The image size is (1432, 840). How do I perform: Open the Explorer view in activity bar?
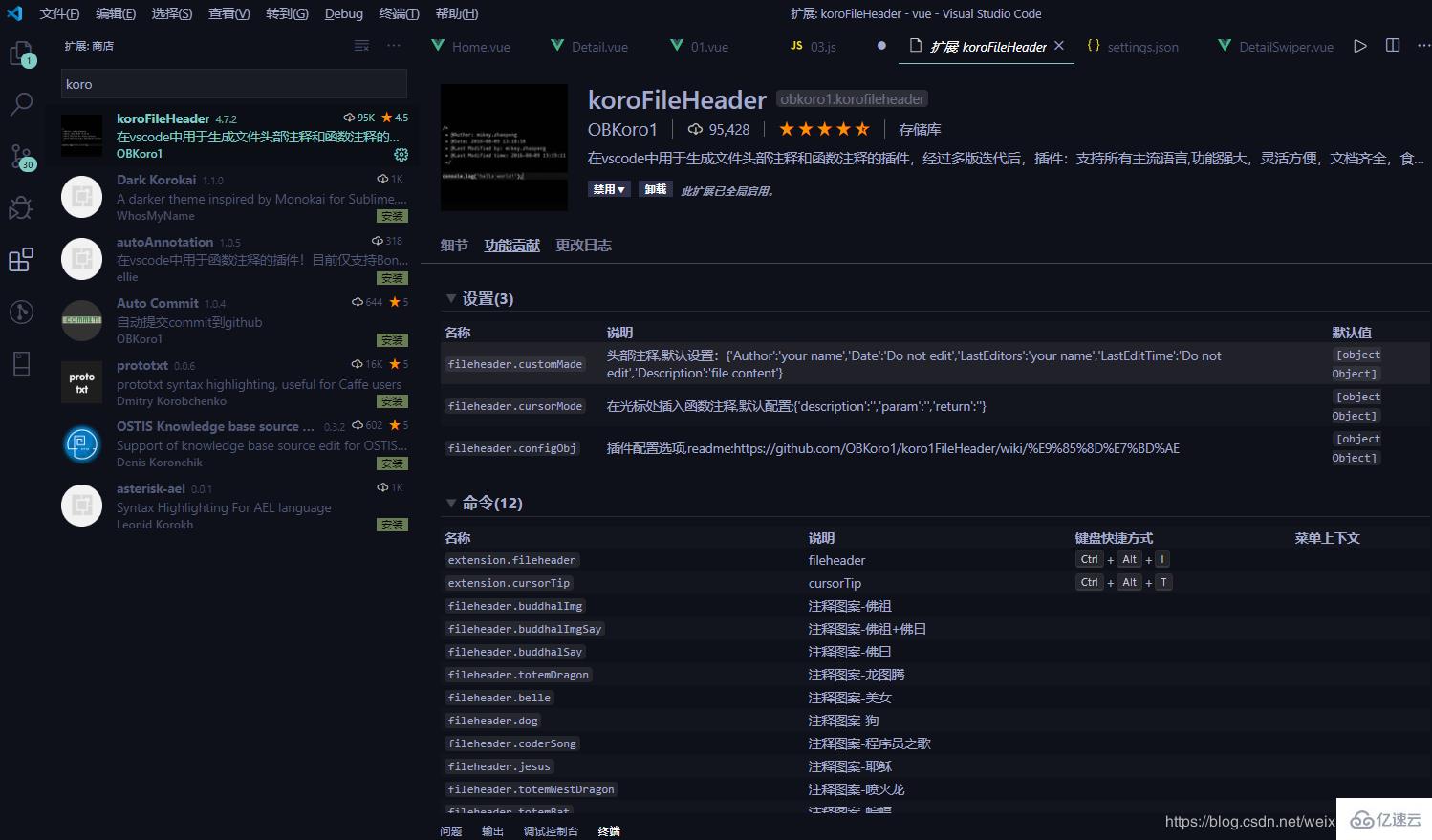(21, 54)
